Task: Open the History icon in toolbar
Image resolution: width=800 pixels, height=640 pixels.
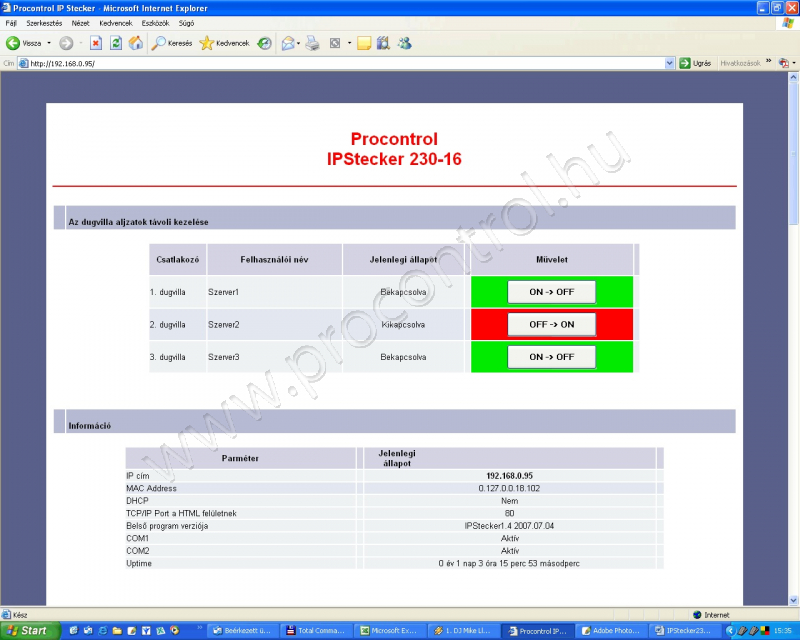Action: pyautogui.click(x=264, y=43)
